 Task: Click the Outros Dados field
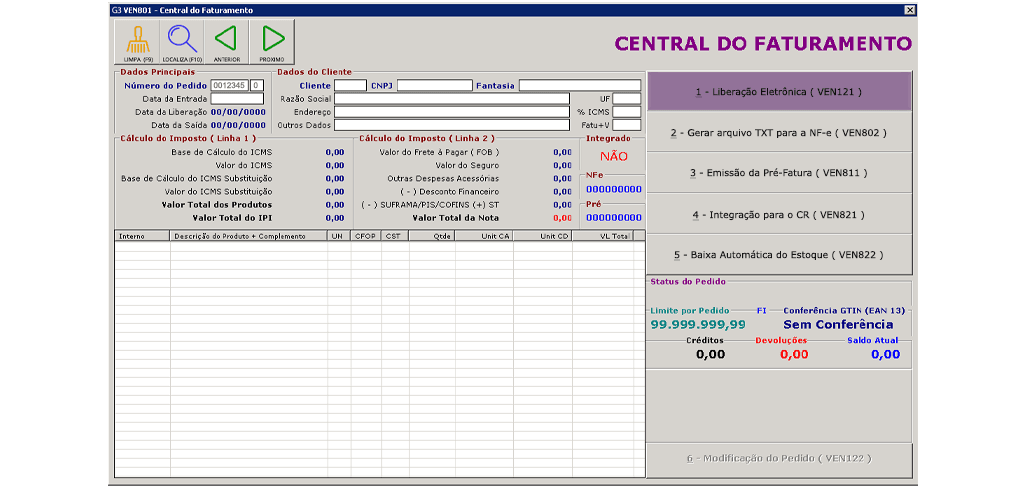(x=452, y=125)
